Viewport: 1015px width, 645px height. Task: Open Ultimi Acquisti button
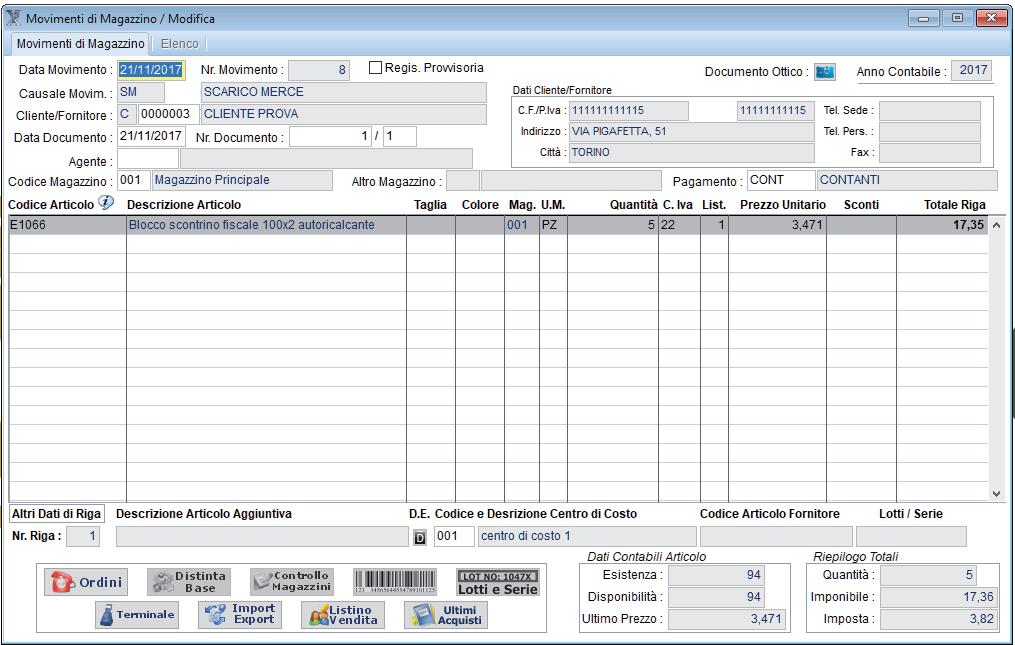[446, 615]
